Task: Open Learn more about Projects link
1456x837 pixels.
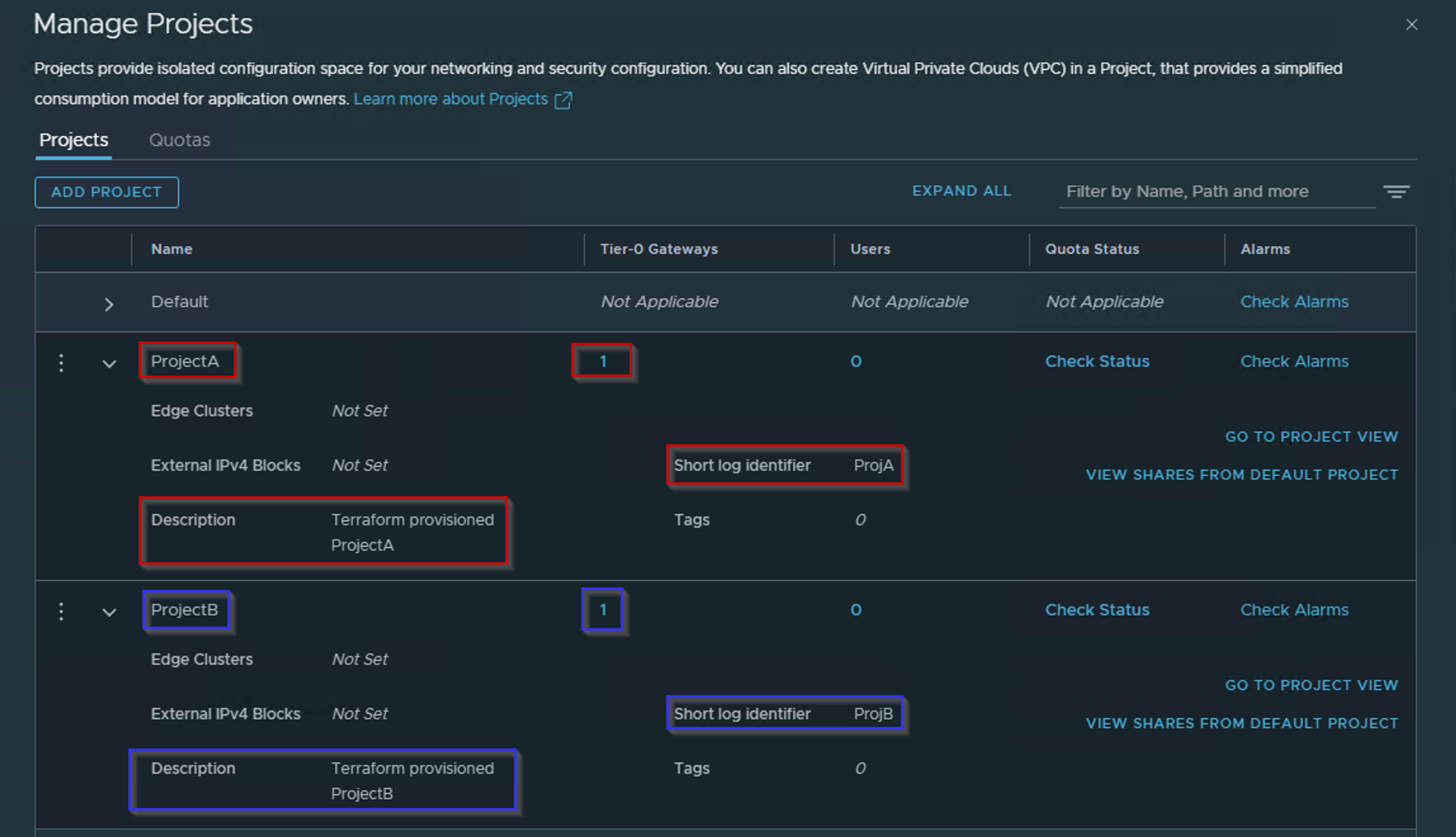Action: pos(451,99)
